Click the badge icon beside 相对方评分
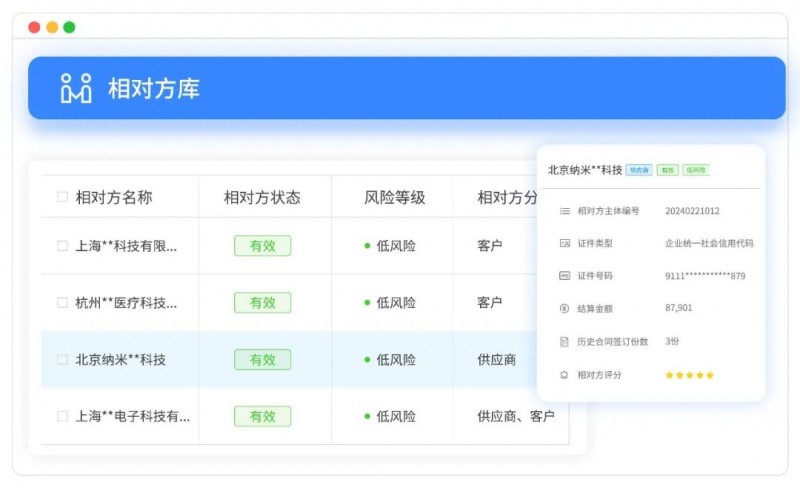This screenshot has width=800, height=488. pos(565,375)
